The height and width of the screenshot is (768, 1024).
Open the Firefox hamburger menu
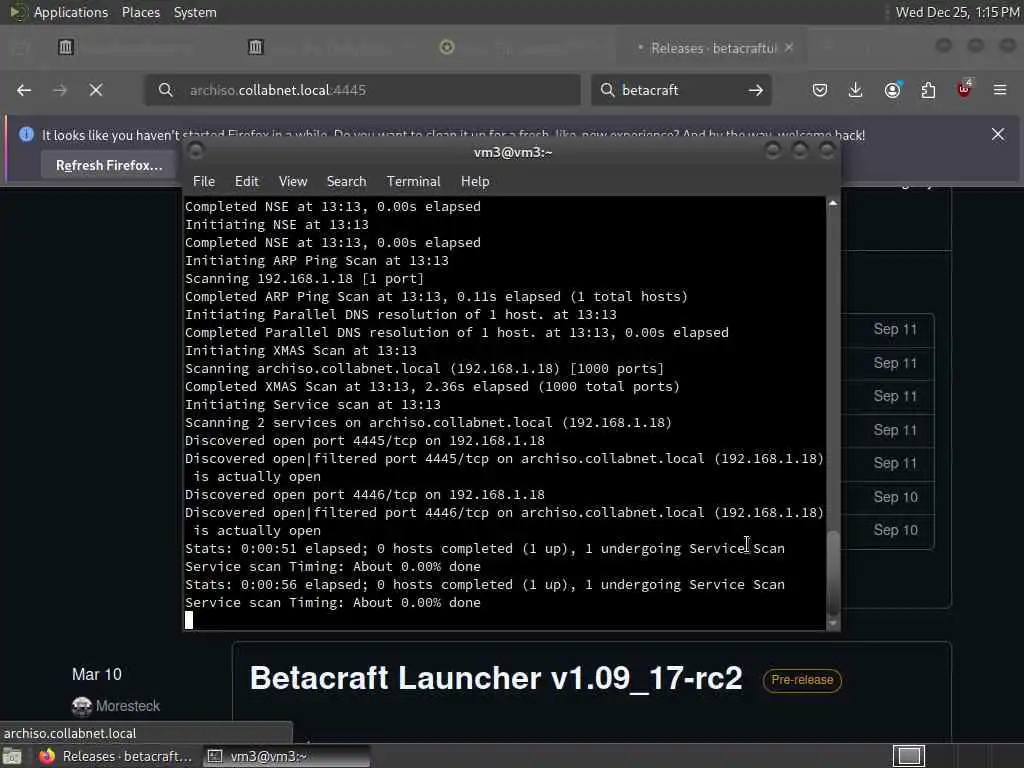point(1000,90)
